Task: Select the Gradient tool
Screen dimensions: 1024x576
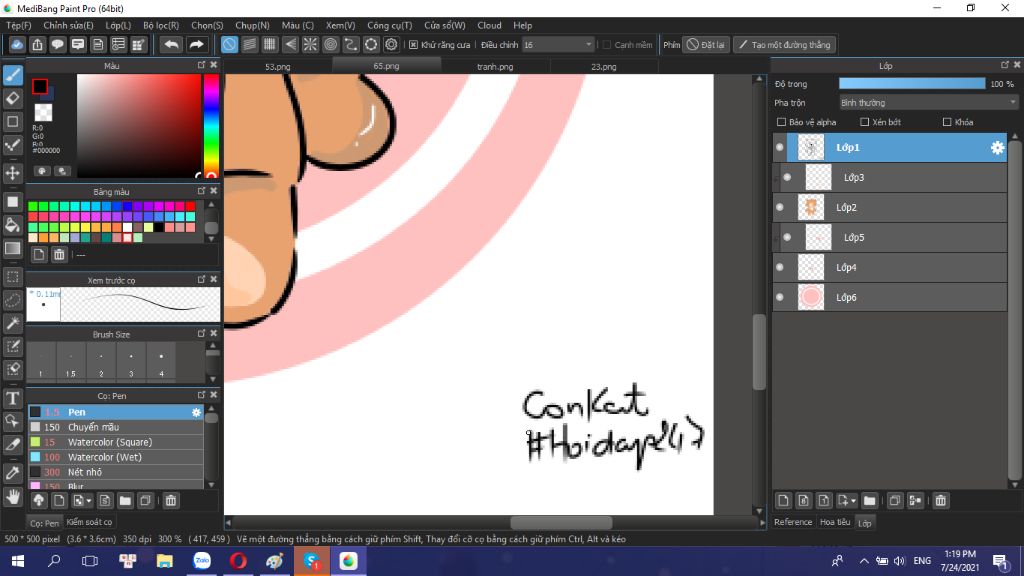Action: coord(13,248)
